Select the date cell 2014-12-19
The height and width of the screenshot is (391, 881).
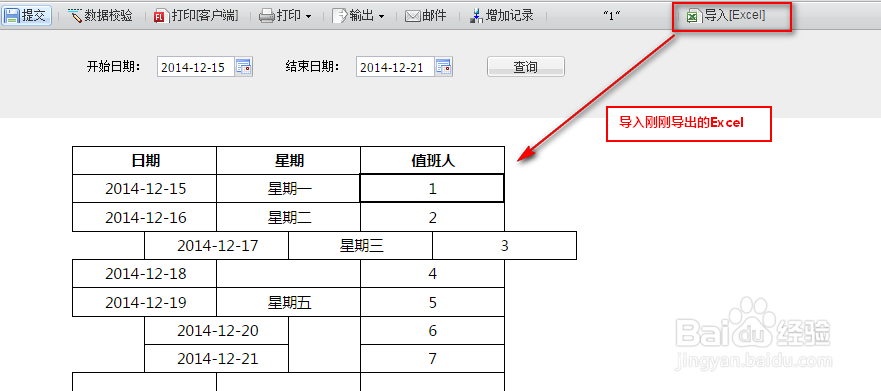pyautogui.click(x=144, y=302)
